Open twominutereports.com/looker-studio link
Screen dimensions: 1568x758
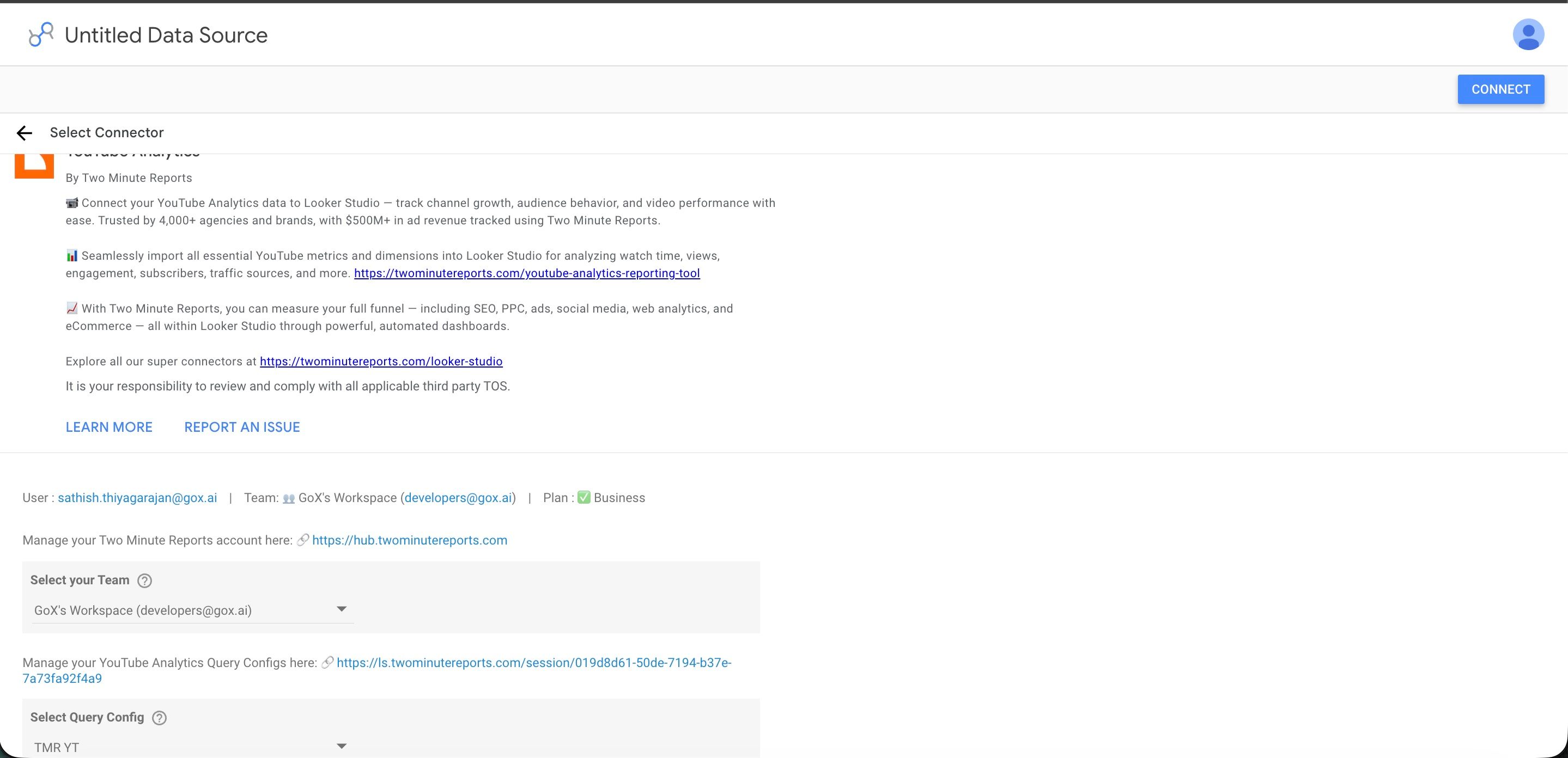coord(381,362)
